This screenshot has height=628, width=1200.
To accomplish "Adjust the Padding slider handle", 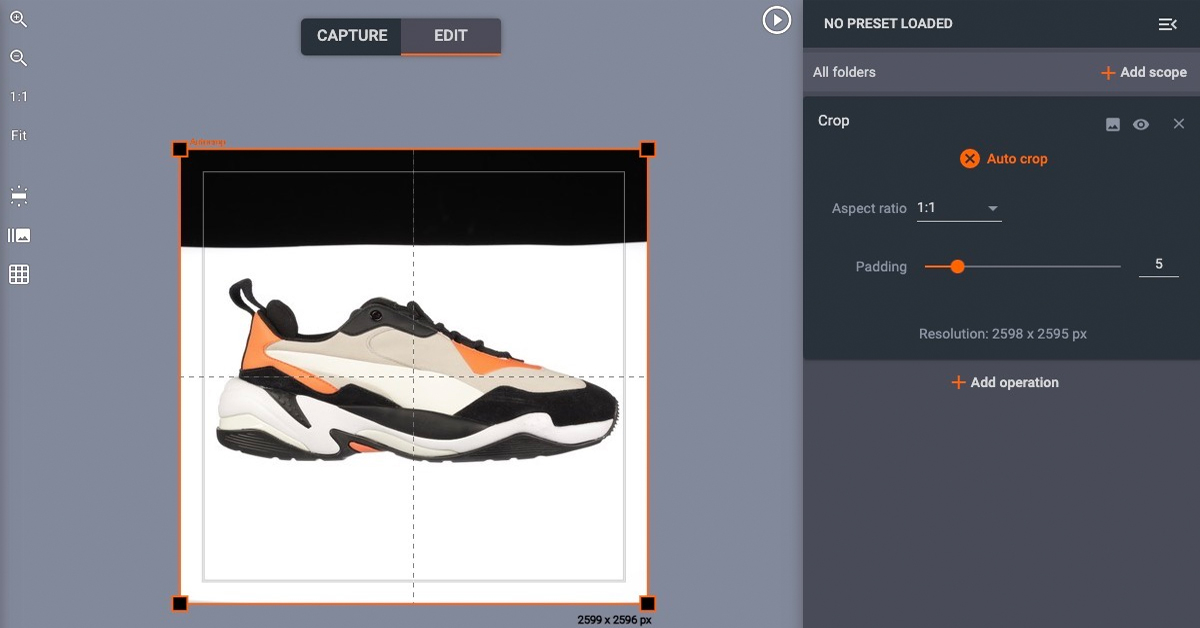I will coord(957,267).
